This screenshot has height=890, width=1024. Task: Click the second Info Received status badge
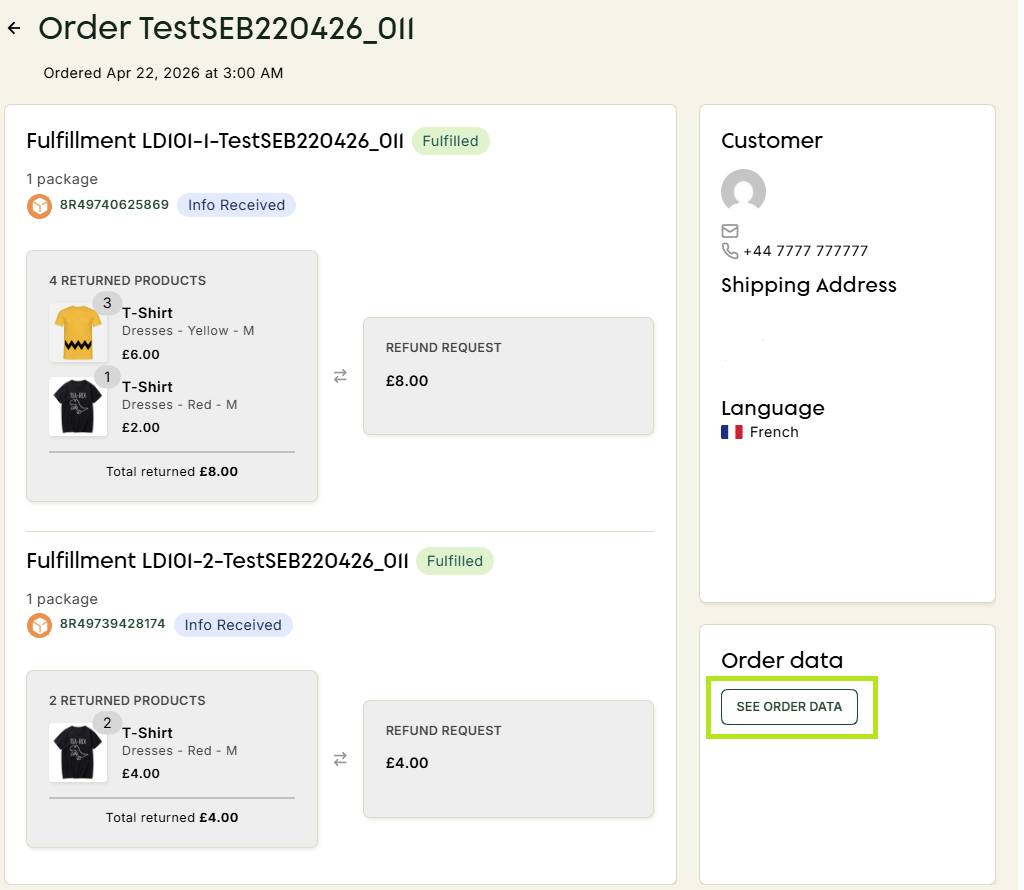point(233,625)
